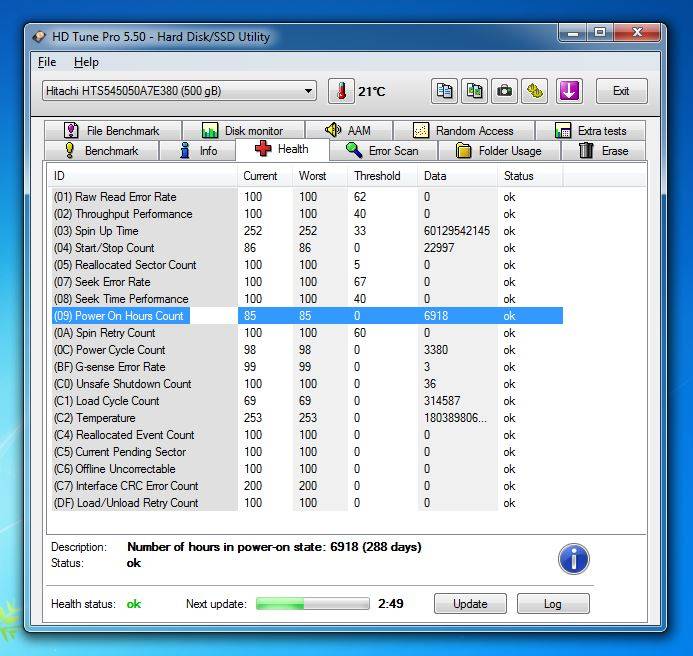Open the Info tab
This screenshot has width=693, height=656.
197,151
